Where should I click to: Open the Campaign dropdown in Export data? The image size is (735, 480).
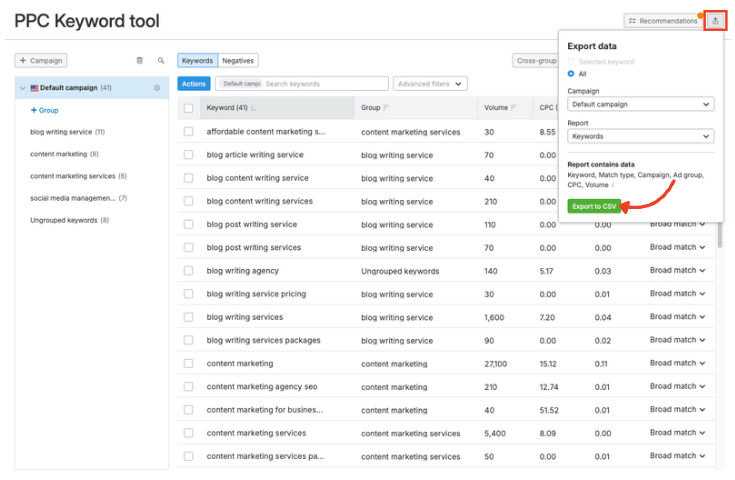click(640, 104)
